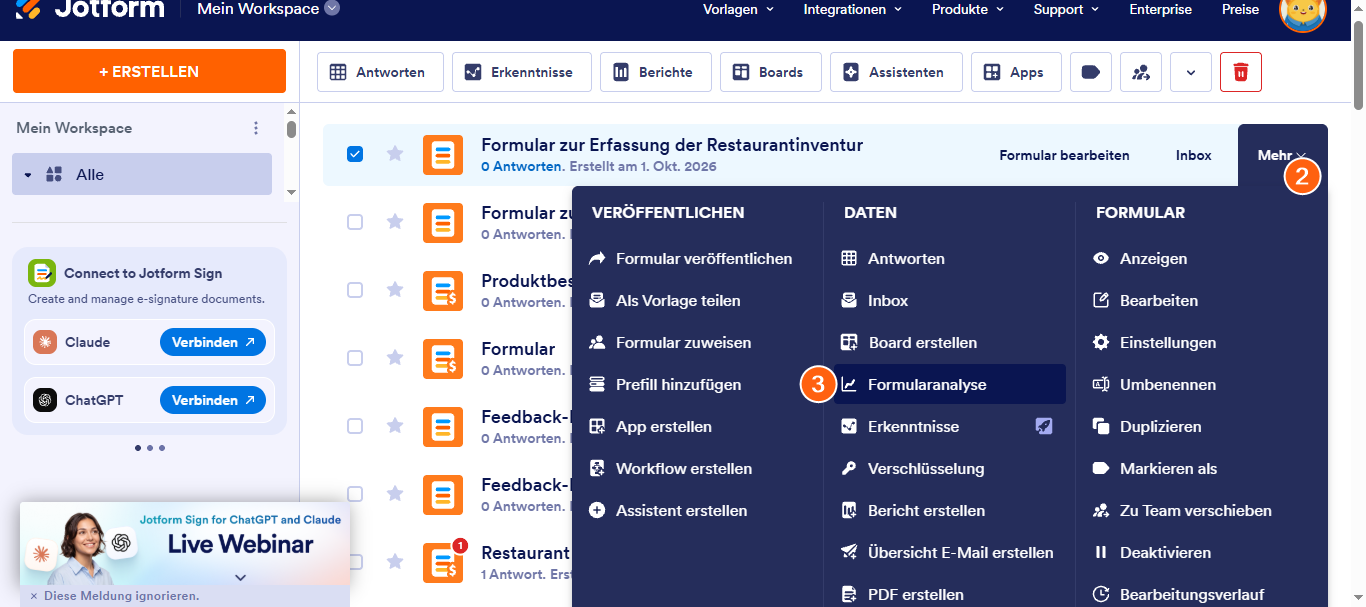Choose Einstellungen

[x=1155, y=342]
